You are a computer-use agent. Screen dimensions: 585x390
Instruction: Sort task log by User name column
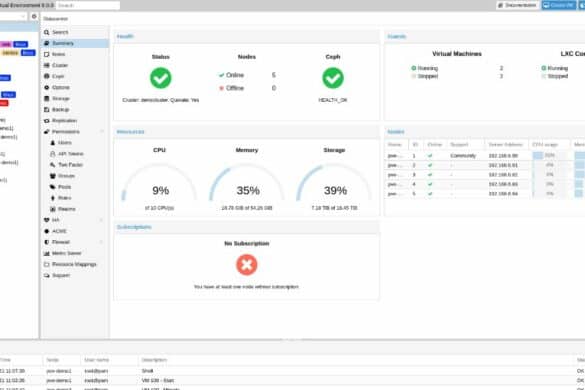point(110,360)
